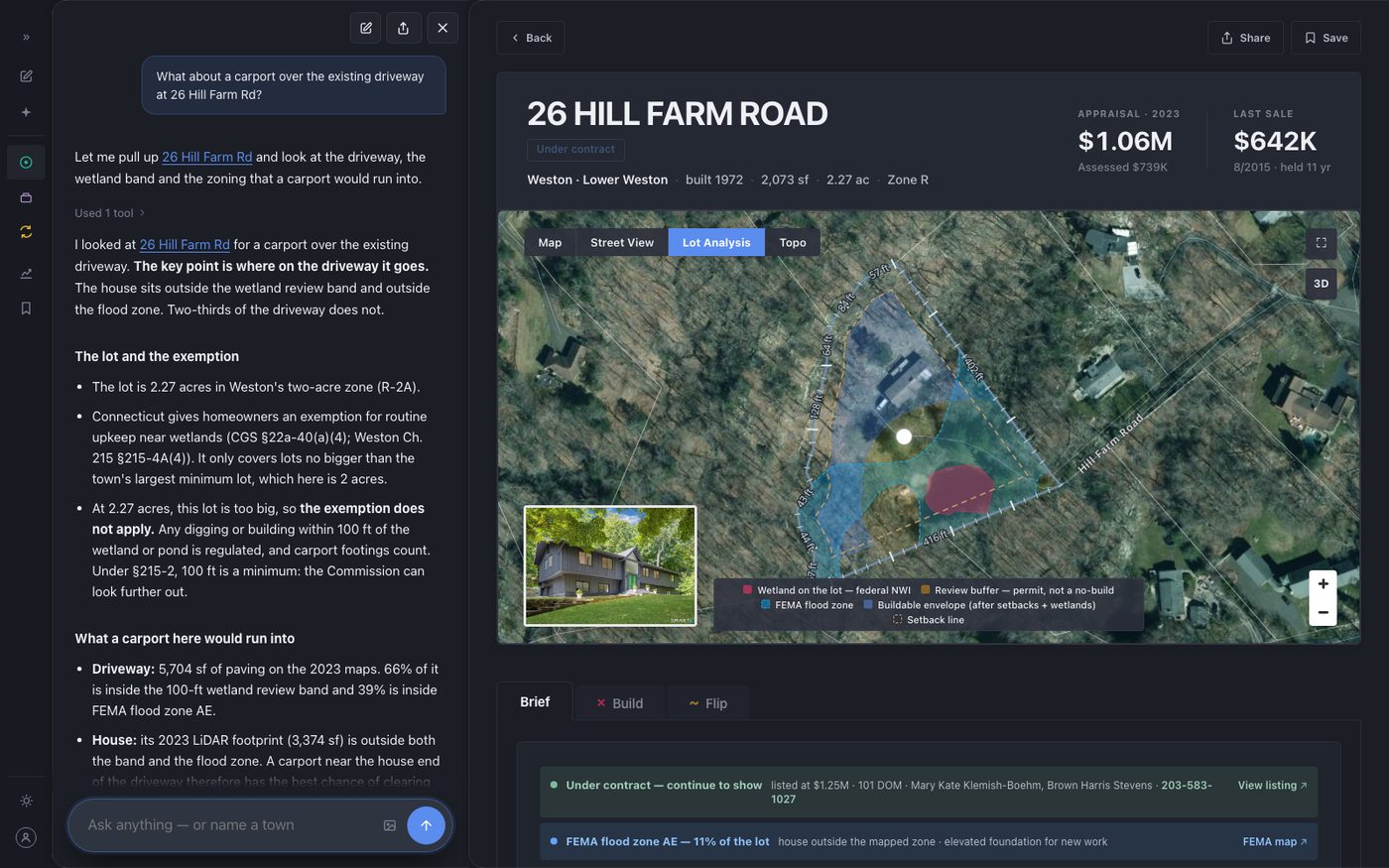Open the first 26 Hill Farm Rd link
Screen dimensions: 1389x868
tap(206, 157)
